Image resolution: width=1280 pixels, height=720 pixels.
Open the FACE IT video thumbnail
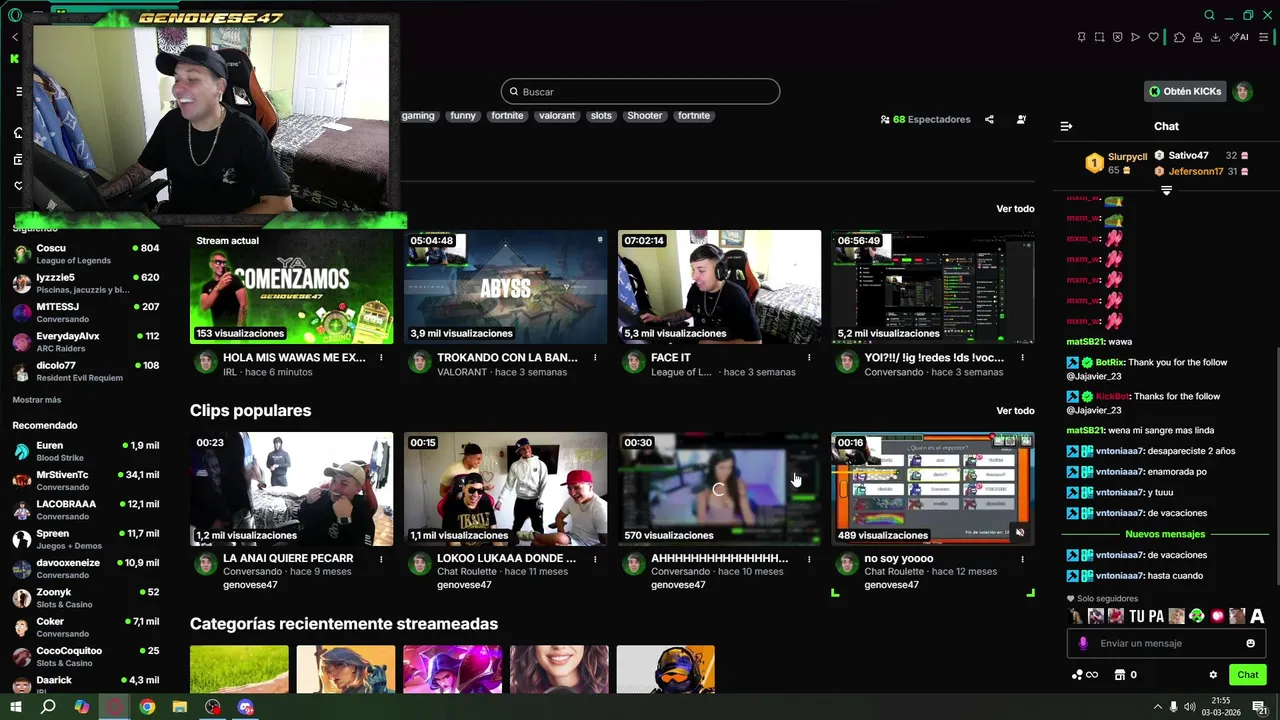pyautogui.click(x=719, y=287)
